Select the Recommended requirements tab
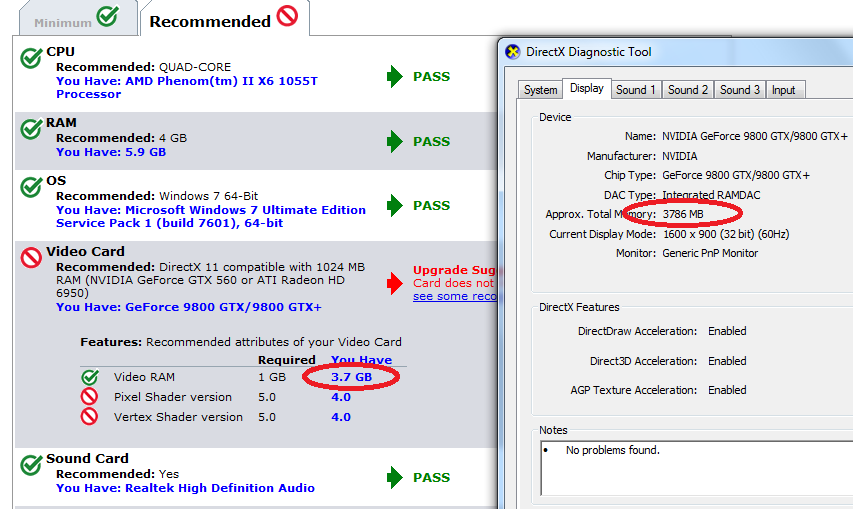This screenshot has width=853, height=509. (224, 18)
